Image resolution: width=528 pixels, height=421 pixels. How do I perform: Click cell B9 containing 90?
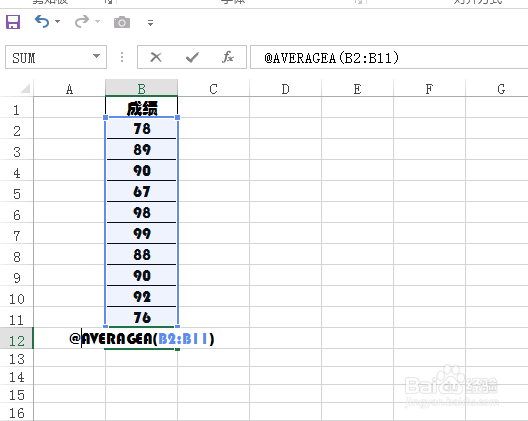point(141,275)
